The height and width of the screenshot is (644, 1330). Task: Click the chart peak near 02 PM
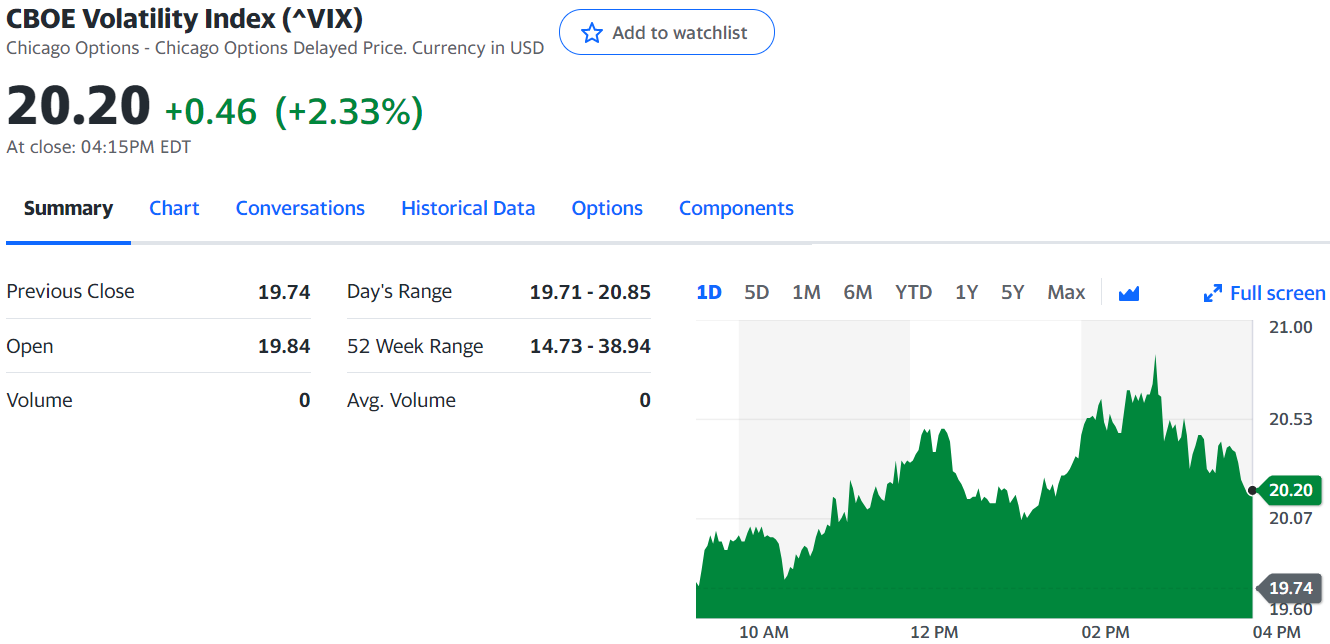1155,357
